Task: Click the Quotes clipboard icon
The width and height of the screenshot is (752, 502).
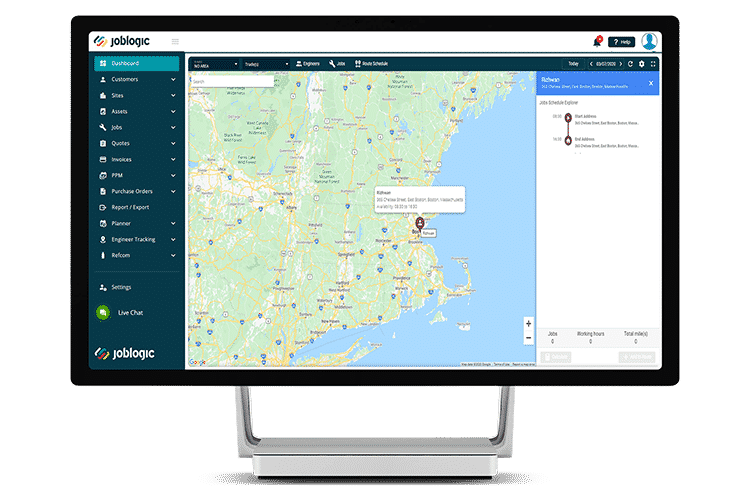Action: [x=103, y=143]
